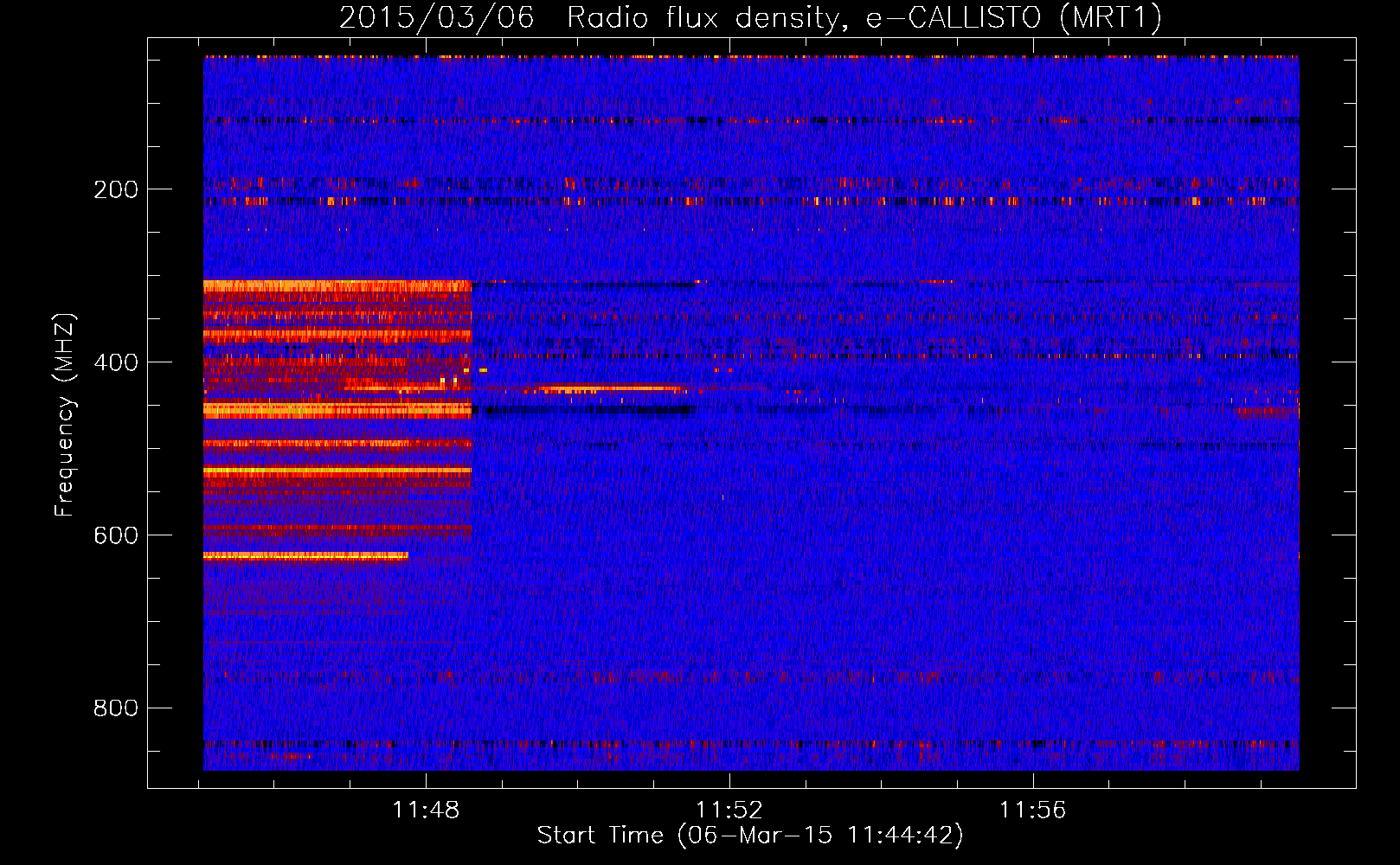Screen dimensions: 1400x865
Task: Click the '400' frequency tick label
Action: point(116,362)
